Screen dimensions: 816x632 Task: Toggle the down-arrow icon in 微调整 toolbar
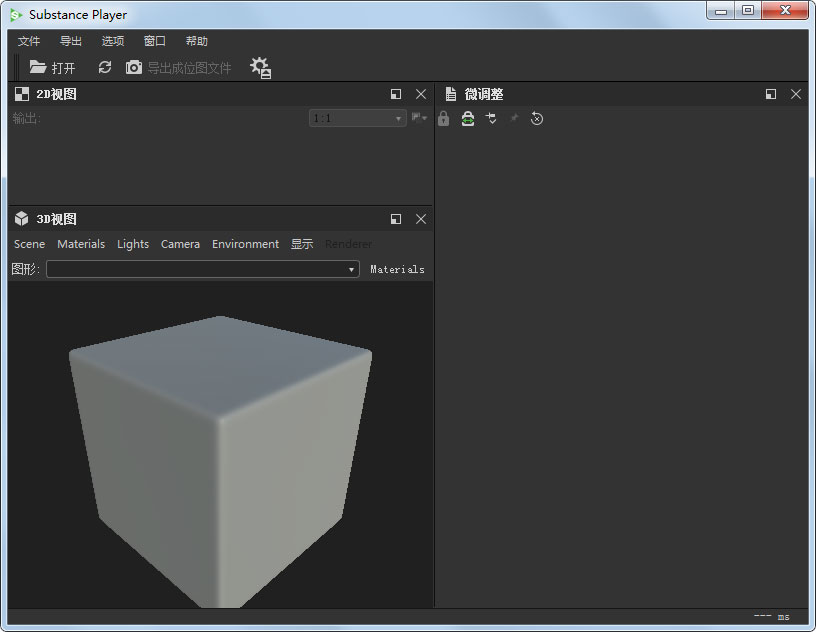point(491,118)
